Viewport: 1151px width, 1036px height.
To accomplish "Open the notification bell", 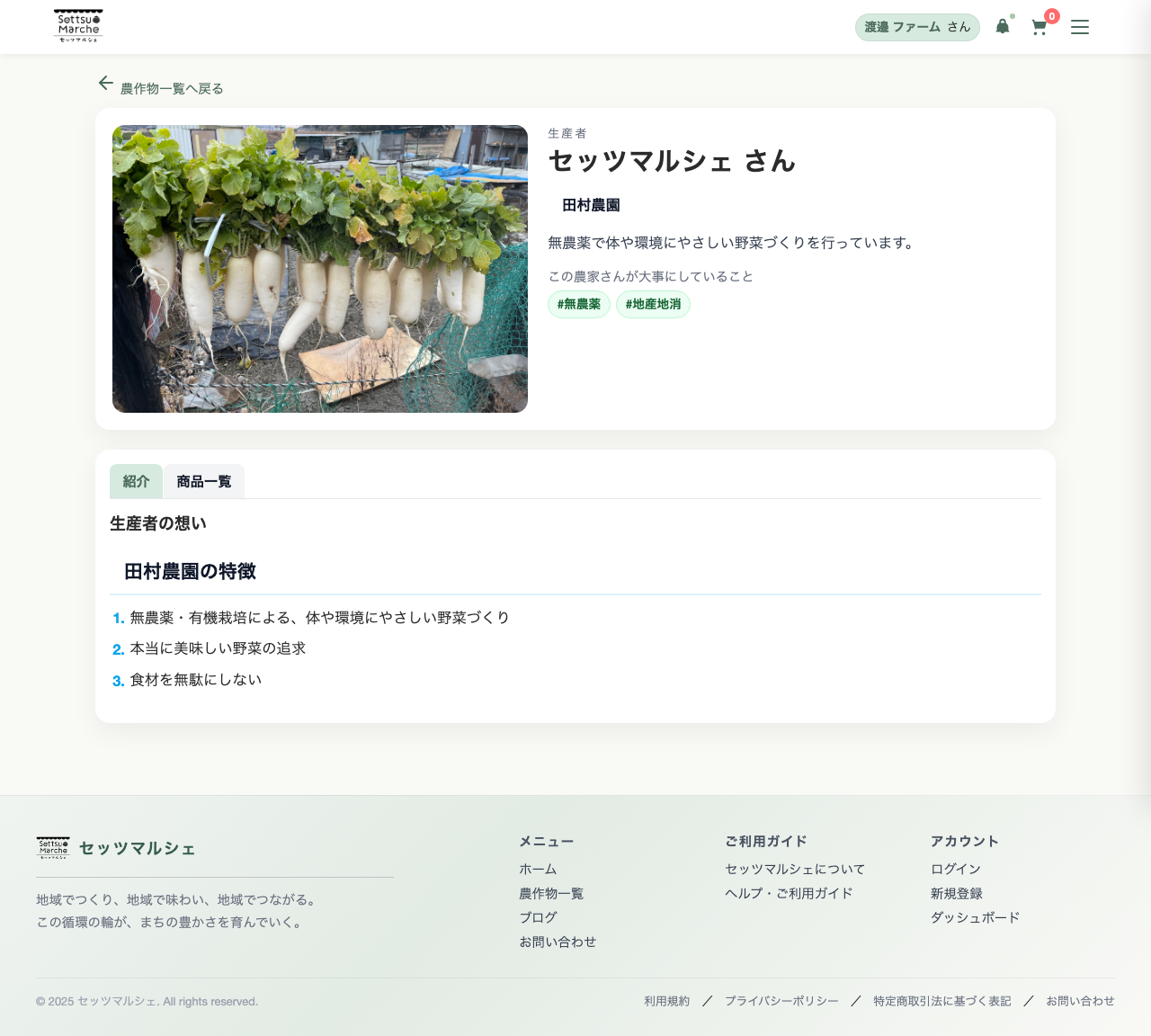I will pos(1003,26).
